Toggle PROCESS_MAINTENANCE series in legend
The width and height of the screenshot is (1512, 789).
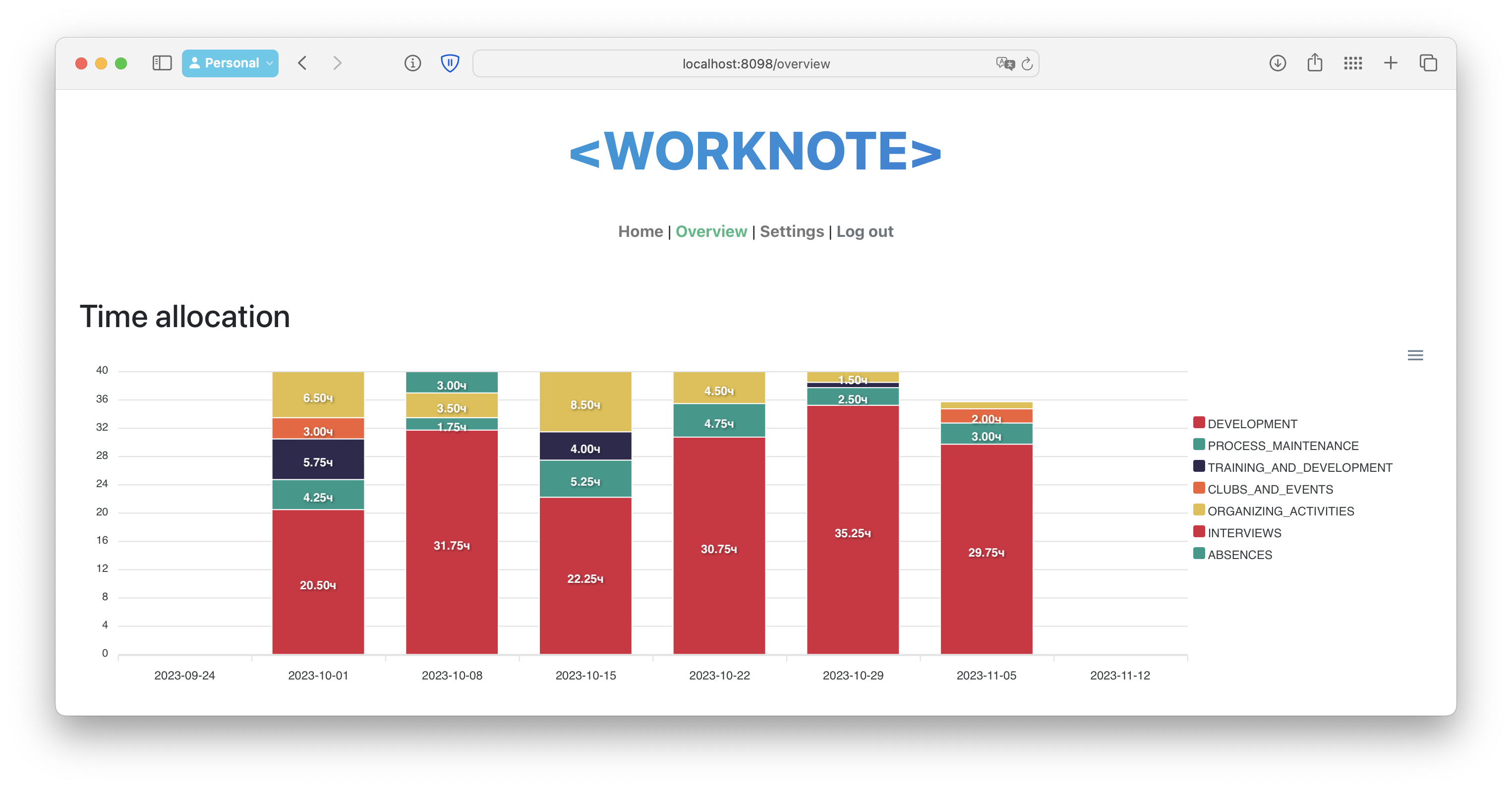click(x=1282, y=445)
